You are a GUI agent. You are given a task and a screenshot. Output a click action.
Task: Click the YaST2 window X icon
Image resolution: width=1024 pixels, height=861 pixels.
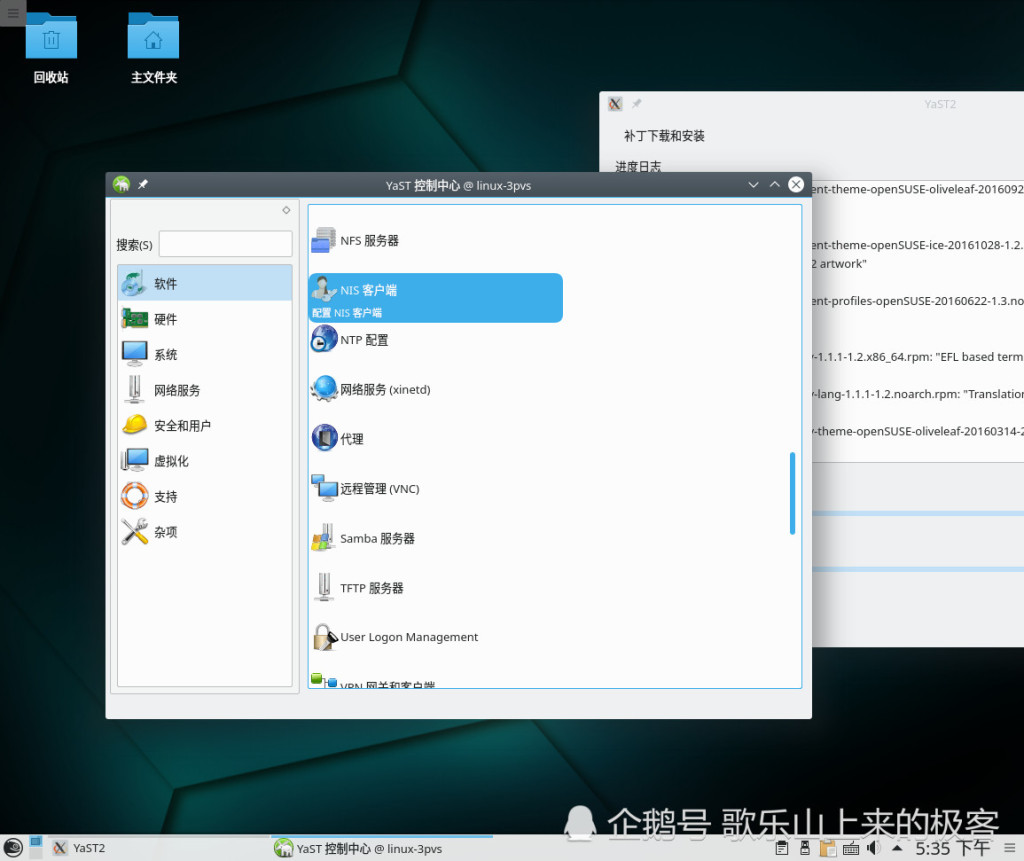615,104
